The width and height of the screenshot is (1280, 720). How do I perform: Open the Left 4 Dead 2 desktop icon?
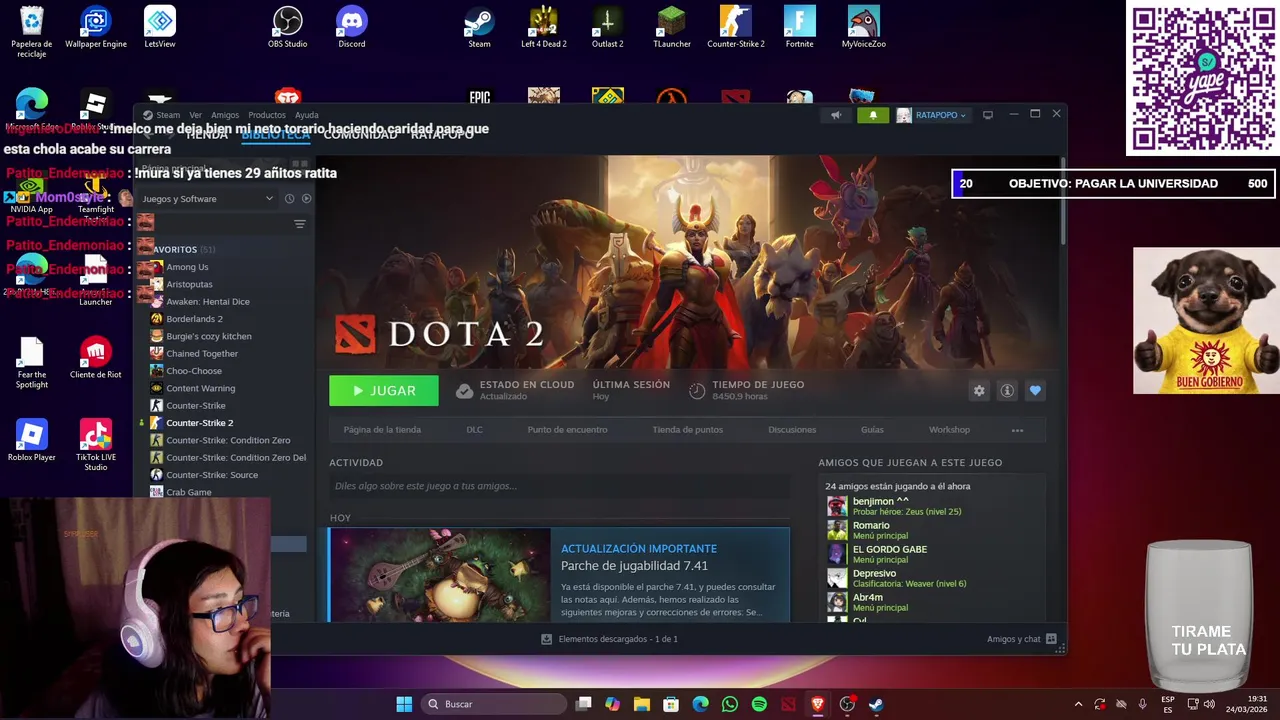[x=544, y=27]
